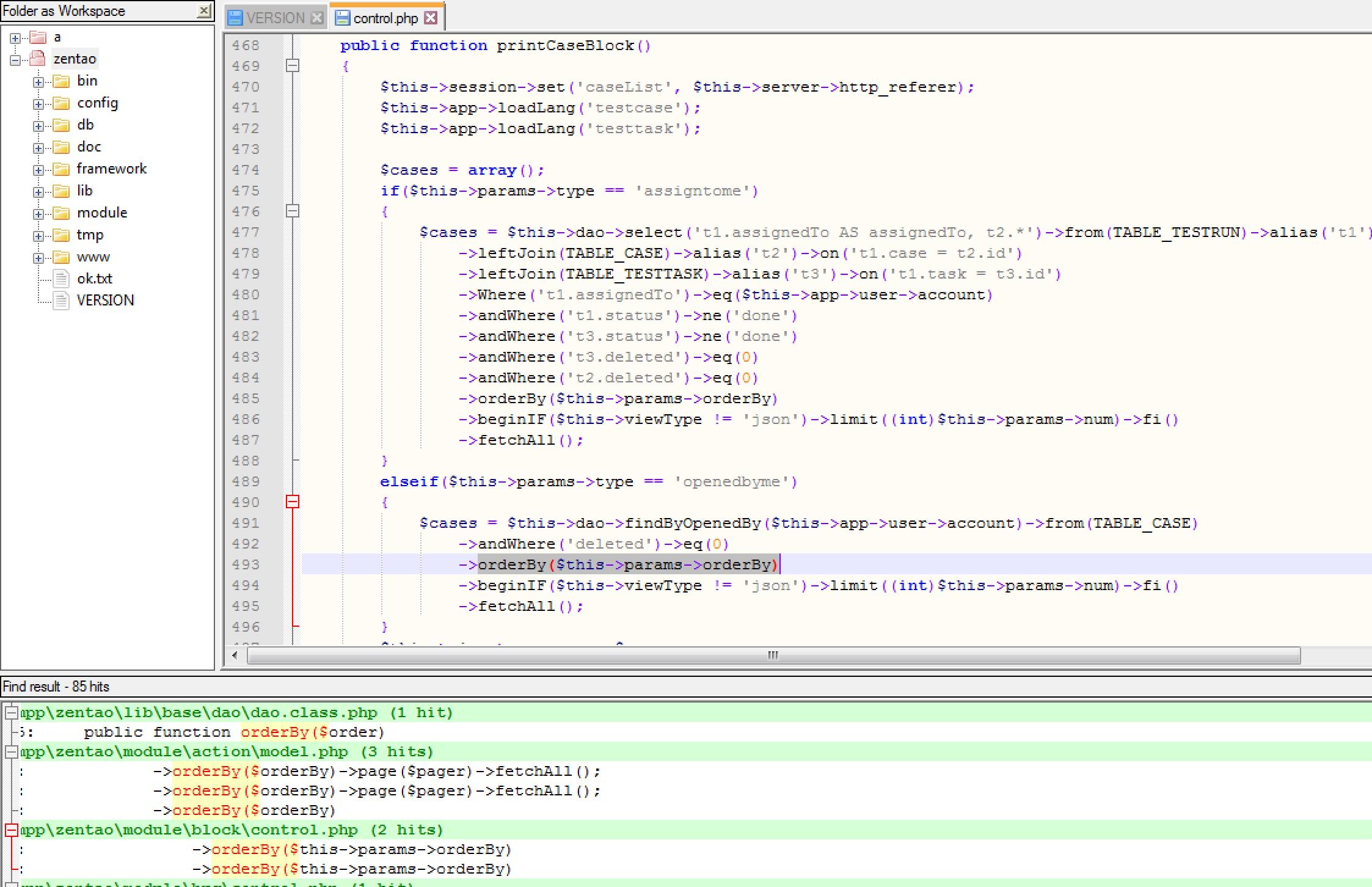Expand the 'a' root folder
This screenshot has height=887, width=1372.
[x=15, y=38]
